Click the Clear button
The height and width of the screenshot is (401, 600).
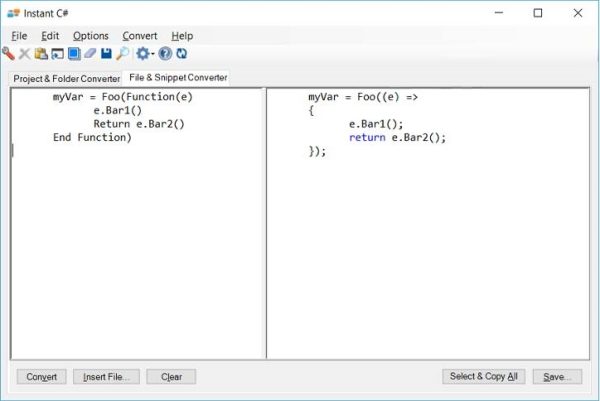(171, 377)
